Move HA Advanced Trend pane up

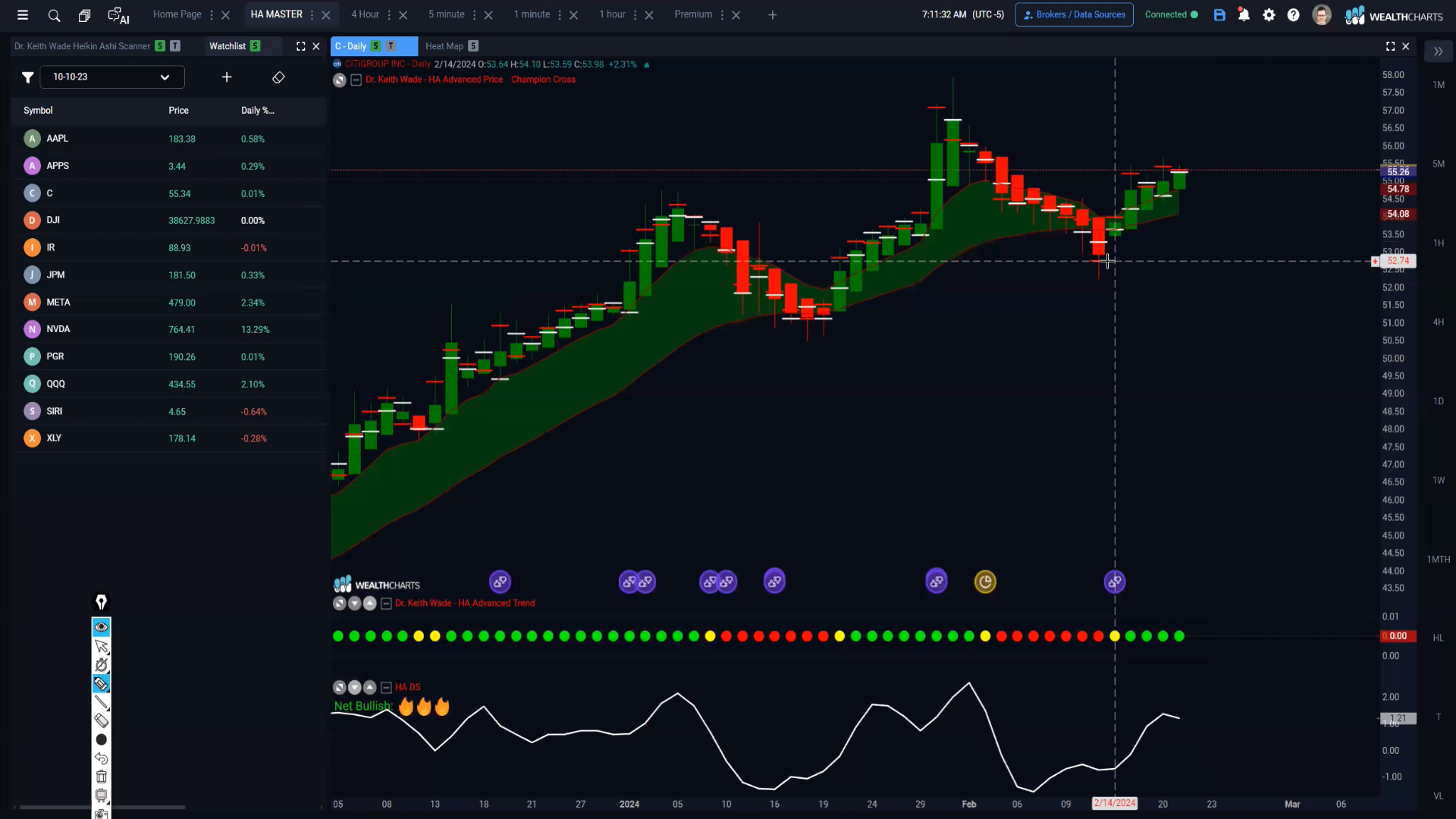[369, 604]
